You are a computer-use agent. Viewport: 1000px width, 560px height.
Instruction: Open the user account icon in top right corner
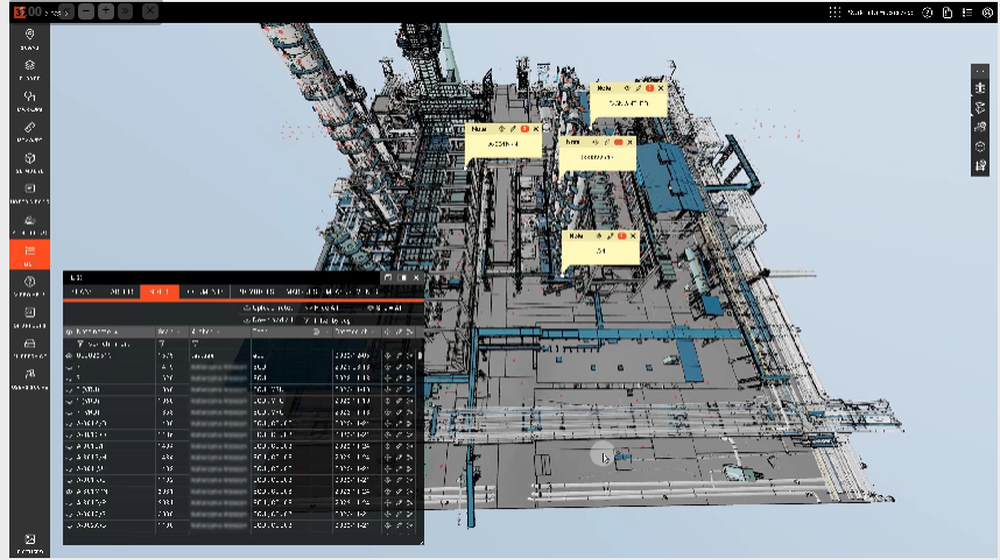tap(987, 12)
